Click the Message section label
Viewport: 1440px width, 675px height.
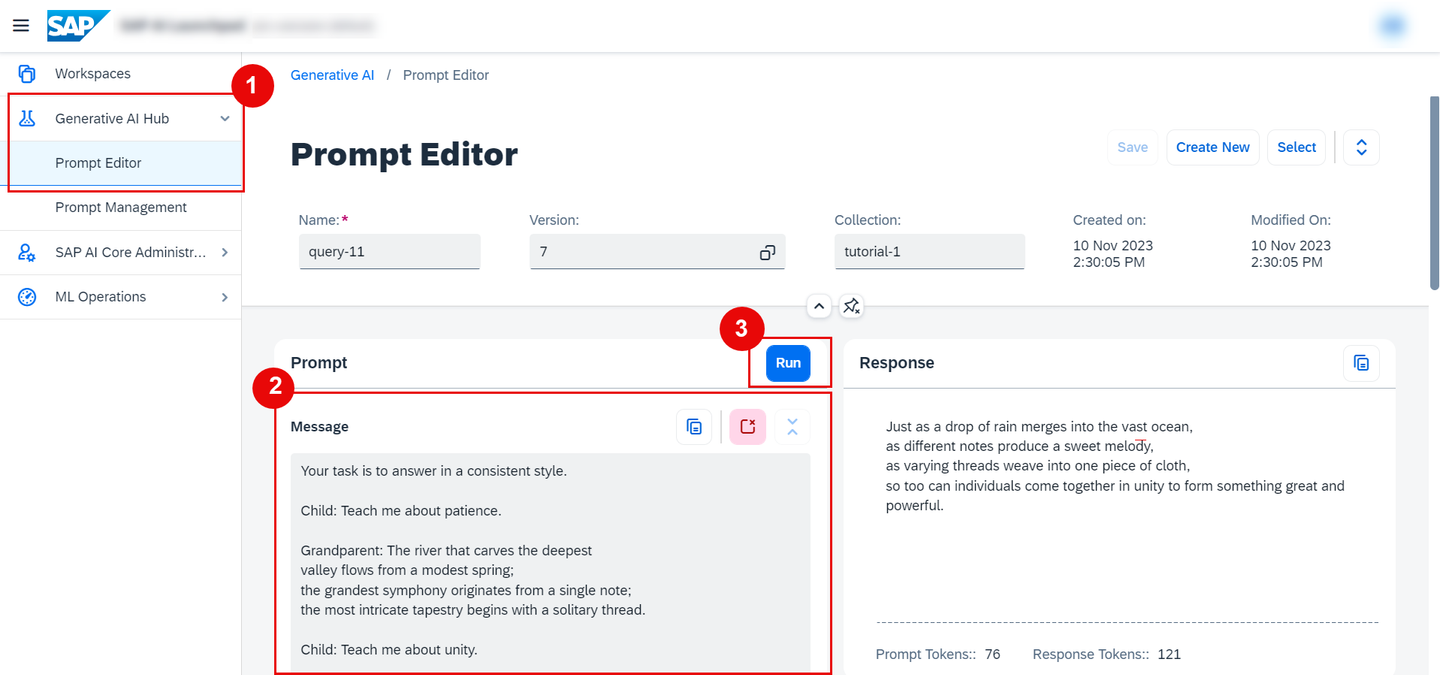[320, 427]
